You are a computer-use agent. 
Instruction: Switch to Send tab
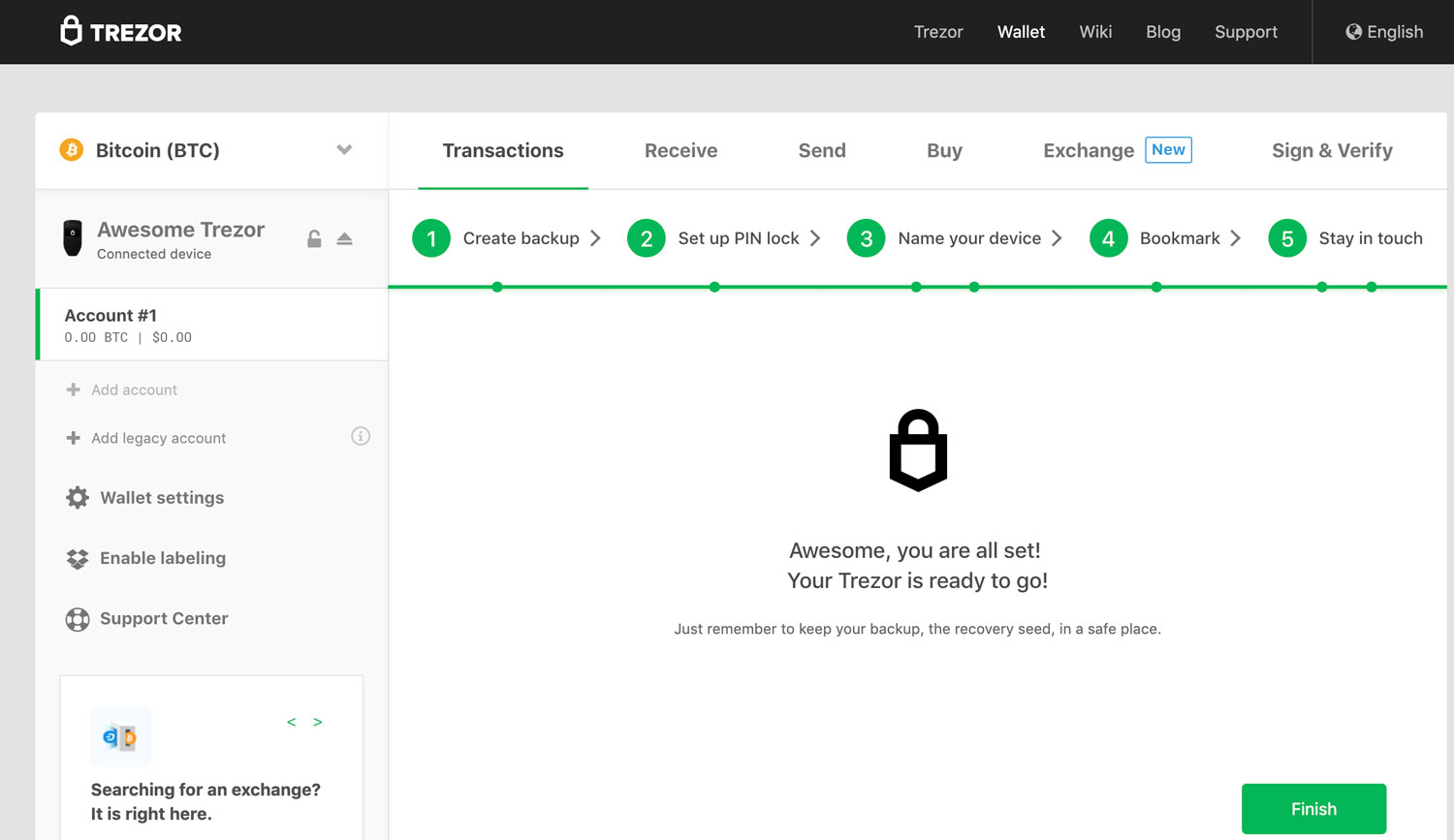822,150
